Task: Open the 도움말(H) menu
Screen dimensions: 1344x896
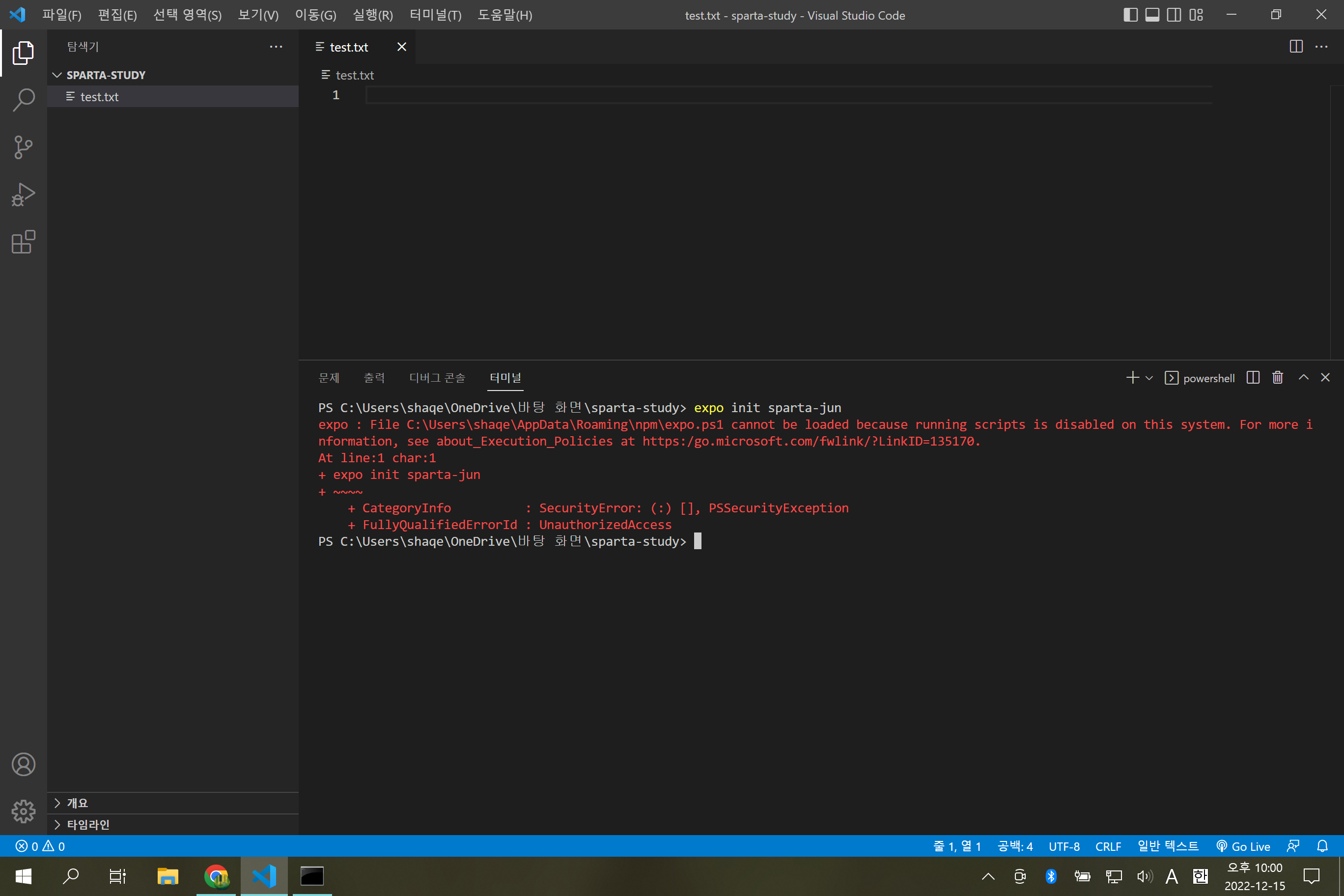Action: click(x=504, y=15)
